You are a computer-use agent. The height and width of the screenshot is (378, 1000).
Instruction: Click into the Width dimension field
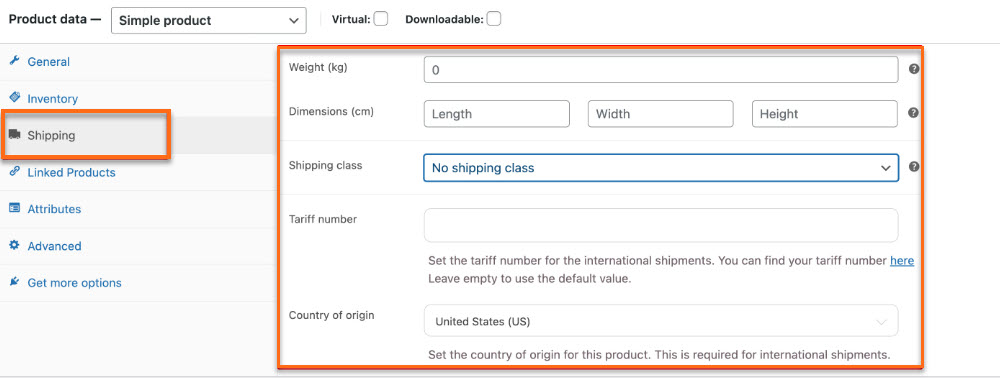coord(661,113)
